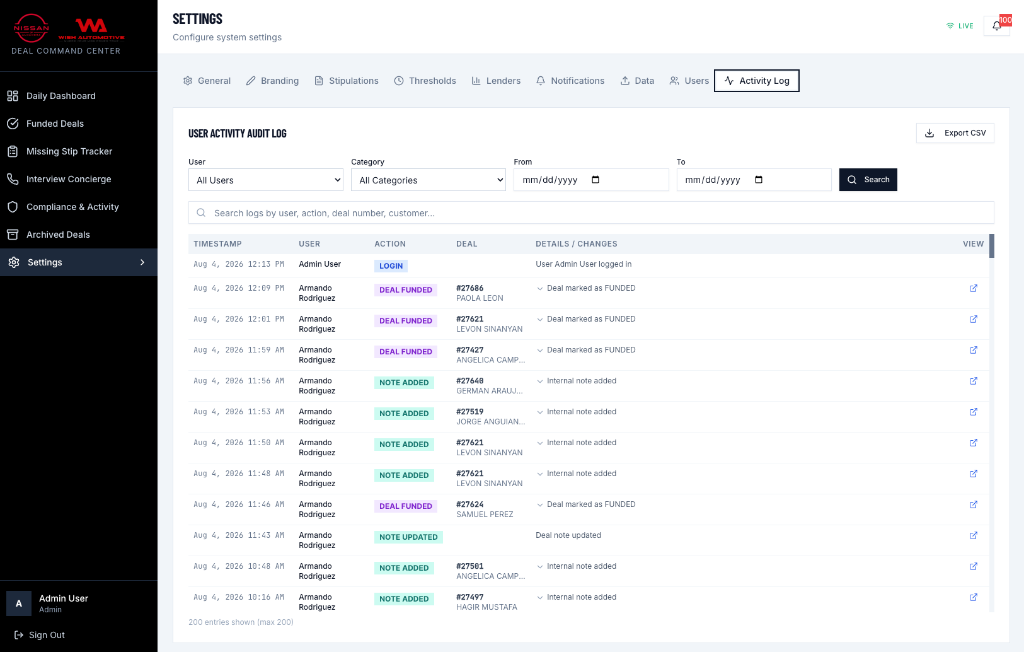Open view link for 11:48 AM #27621 row

[x=973, y=474]
